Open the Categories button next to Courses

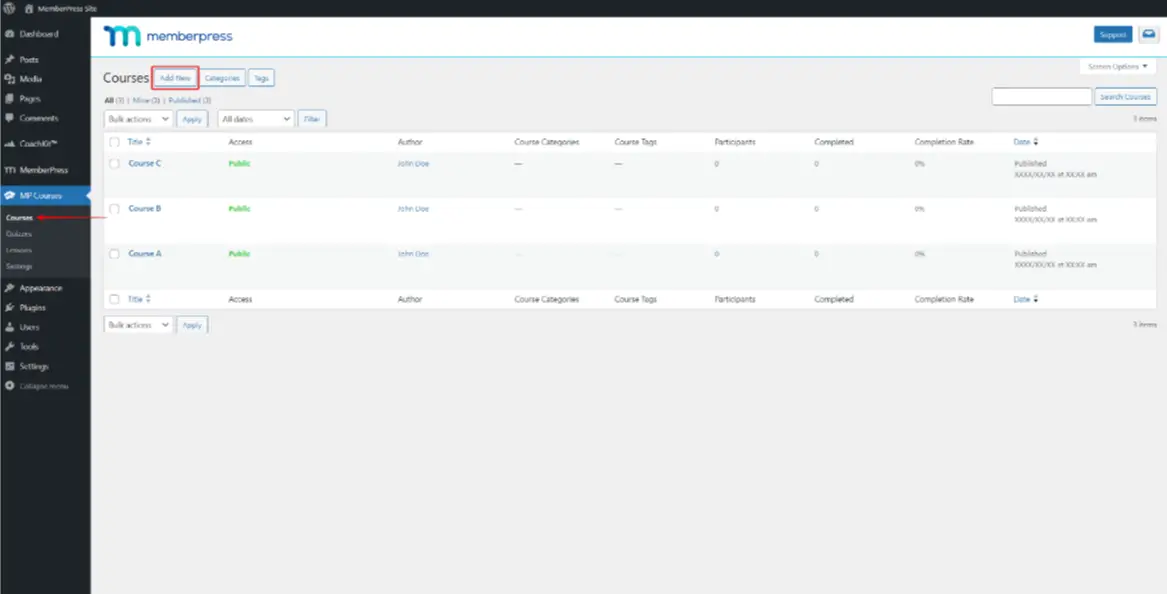pos(223,78)
